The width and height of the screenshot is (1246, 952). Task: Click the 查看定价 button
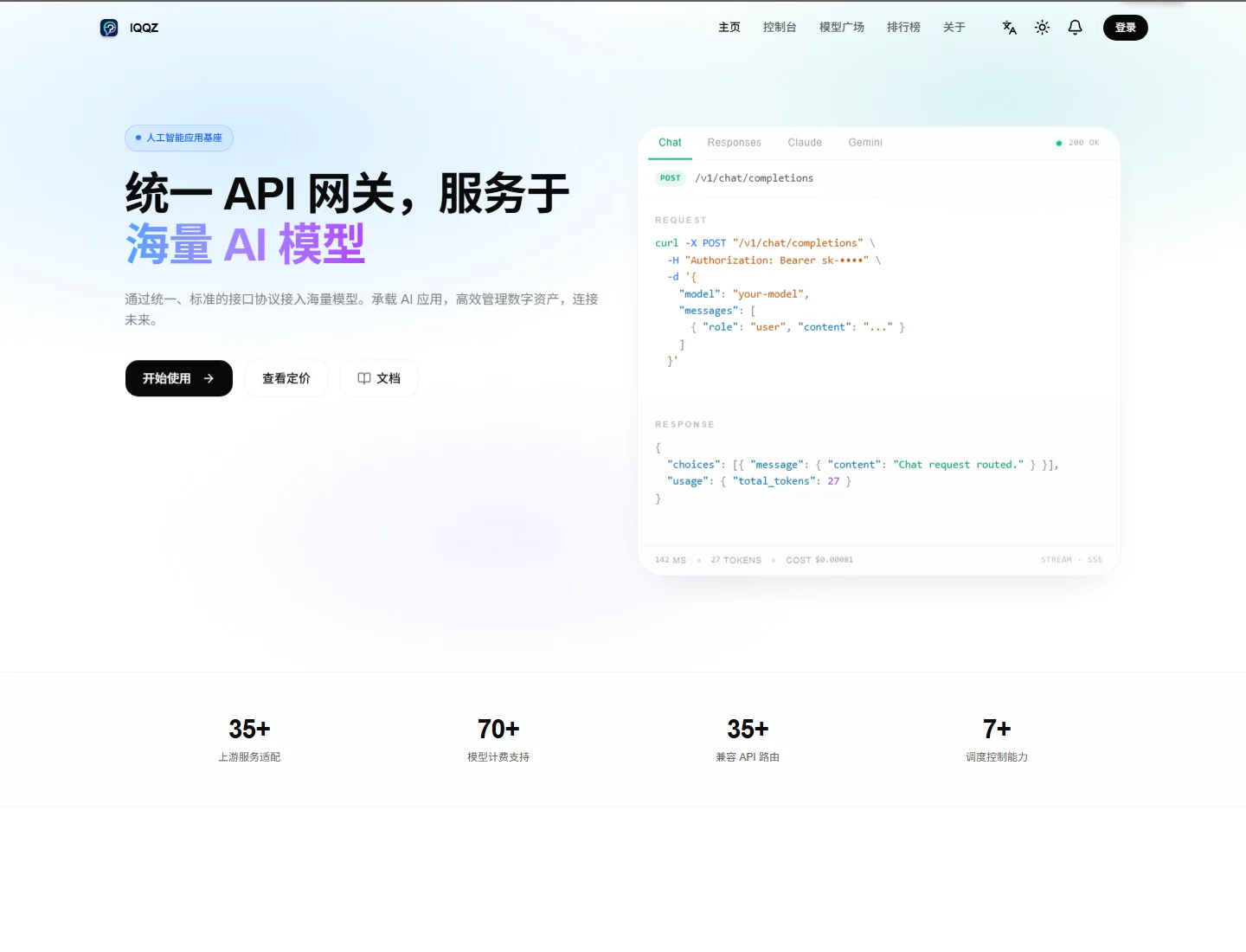[x=286, y=378]
